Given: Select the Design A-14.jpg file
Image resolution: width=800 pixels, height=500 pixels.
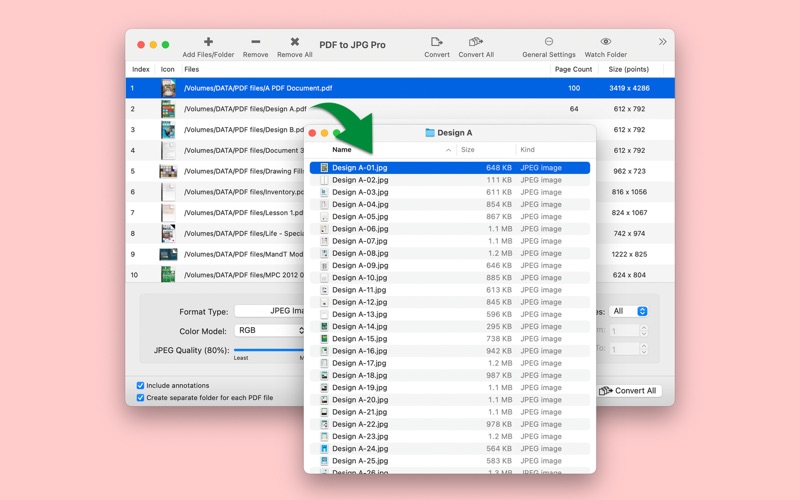Looking at the screenshot, I should (x=360, y=326).
